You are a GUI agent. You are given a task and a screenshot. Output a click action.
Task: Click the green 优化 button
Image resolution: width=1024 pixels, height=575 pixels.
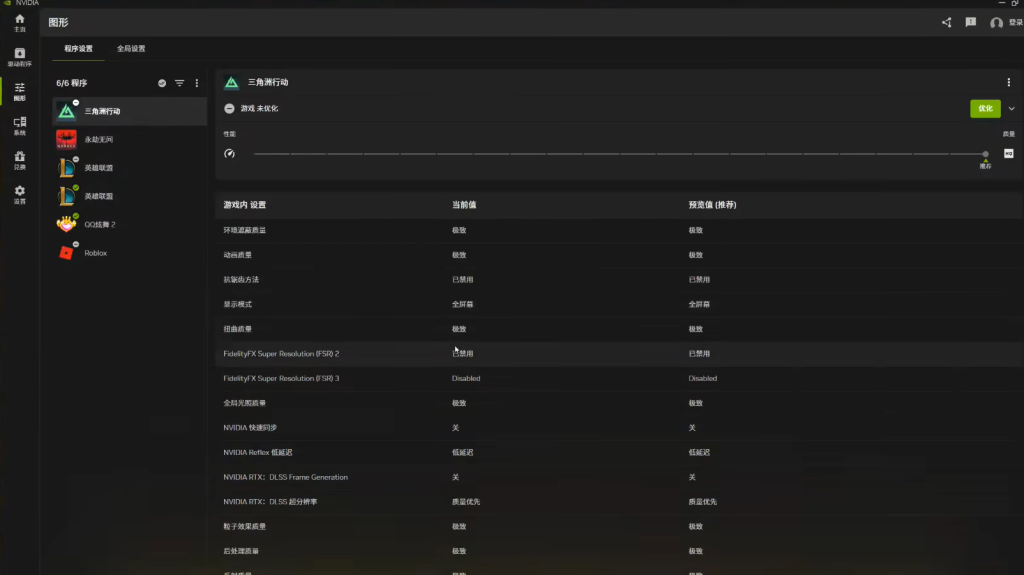pos(985,108)
